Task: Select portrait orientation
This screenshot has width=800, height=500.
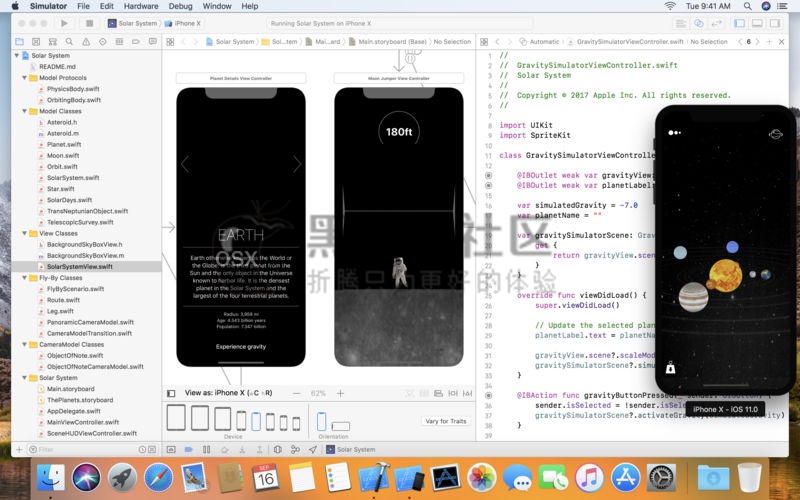Action: click(x=321, y=421)
